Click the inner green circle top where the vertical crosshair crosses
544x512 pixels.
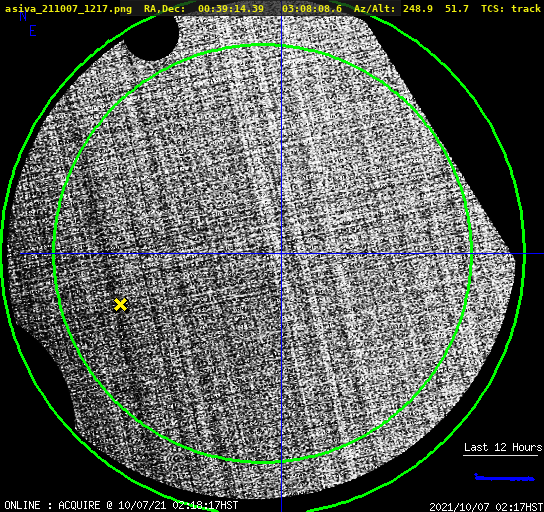281,45
